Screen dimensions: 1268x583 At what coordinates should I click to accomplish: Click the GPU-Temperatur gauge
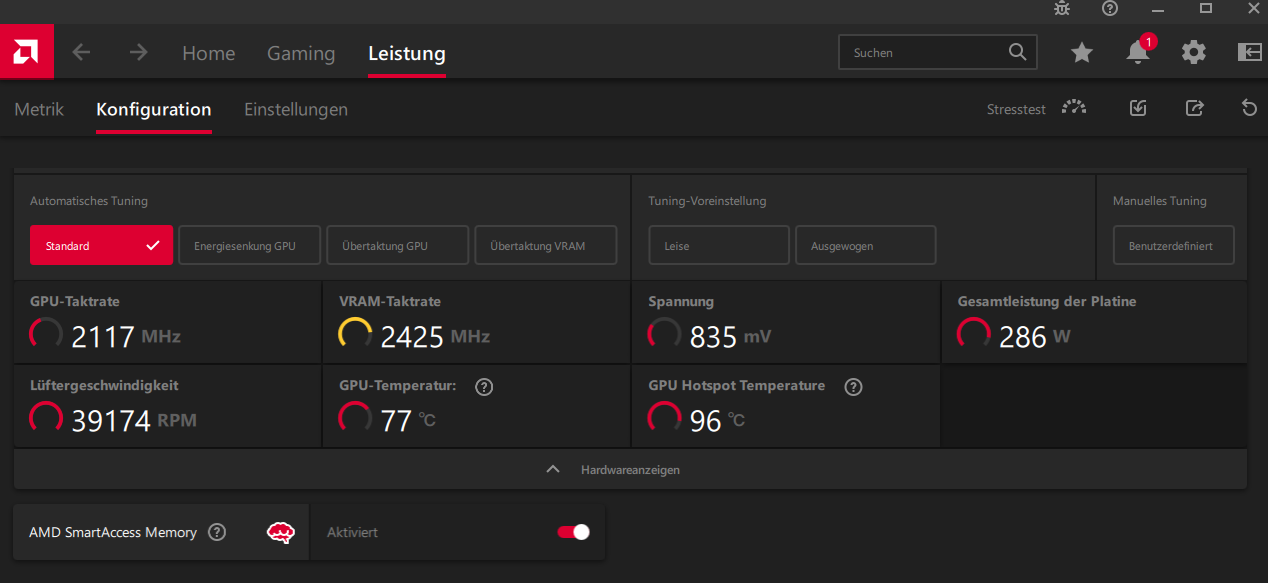point(355,418)
